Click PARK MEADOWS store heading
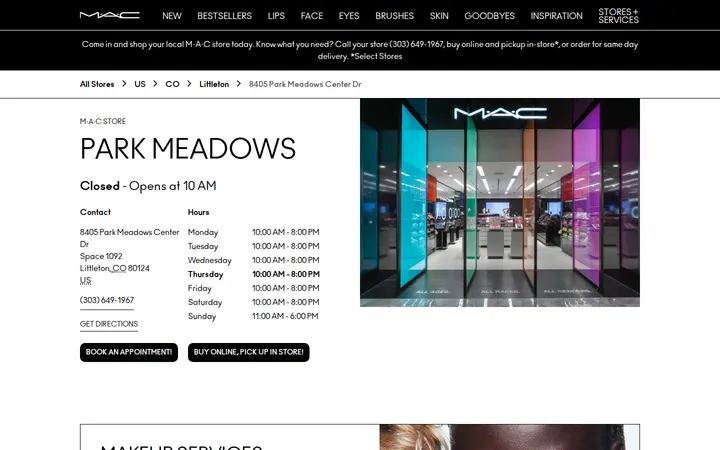 click(x=188, y=148)
